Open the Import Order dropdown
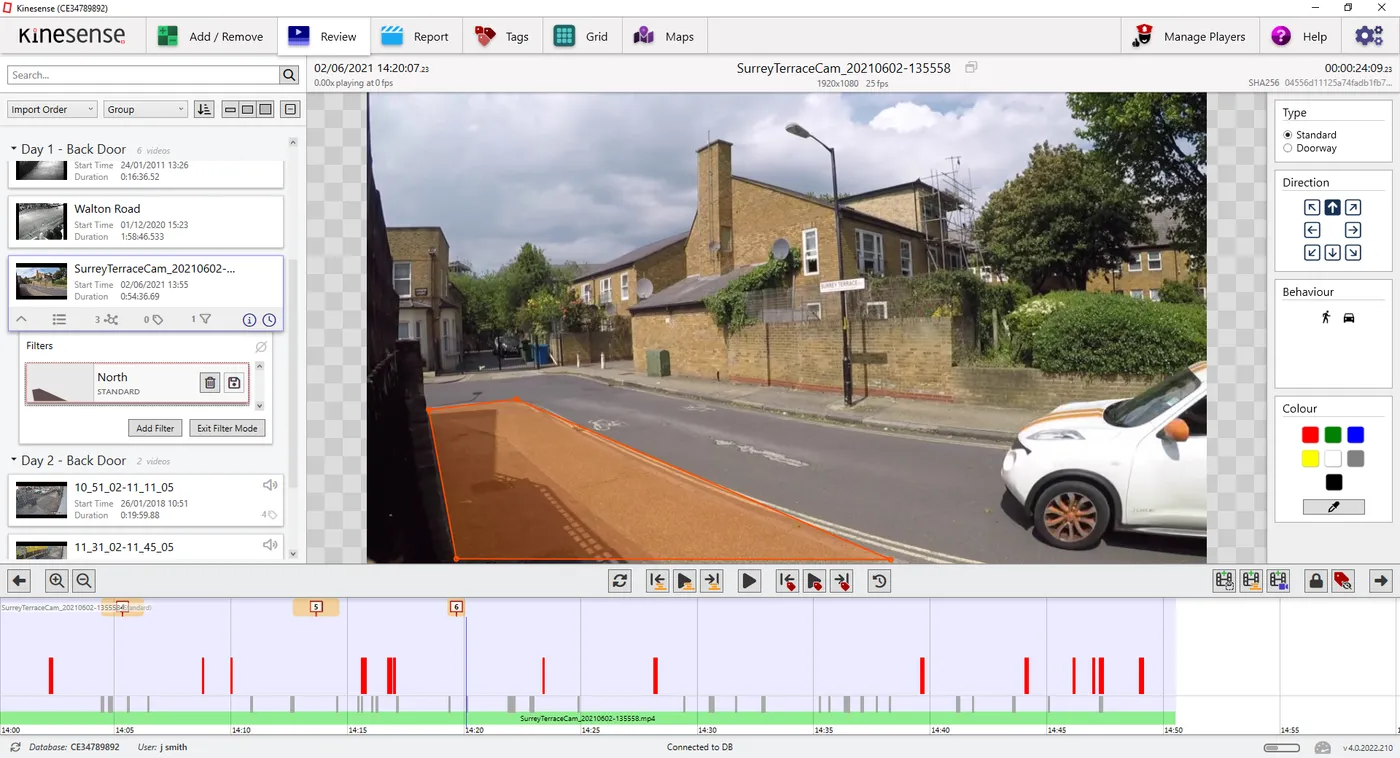This screenshot has height=758, width=1400. (x=52, y=109)
